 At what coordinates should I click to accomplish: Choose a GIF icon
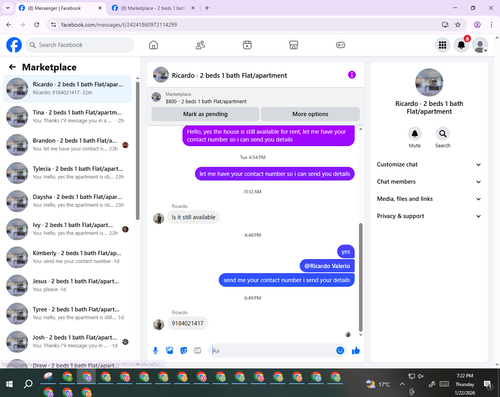pyautogui.click(x=198, y=350)
